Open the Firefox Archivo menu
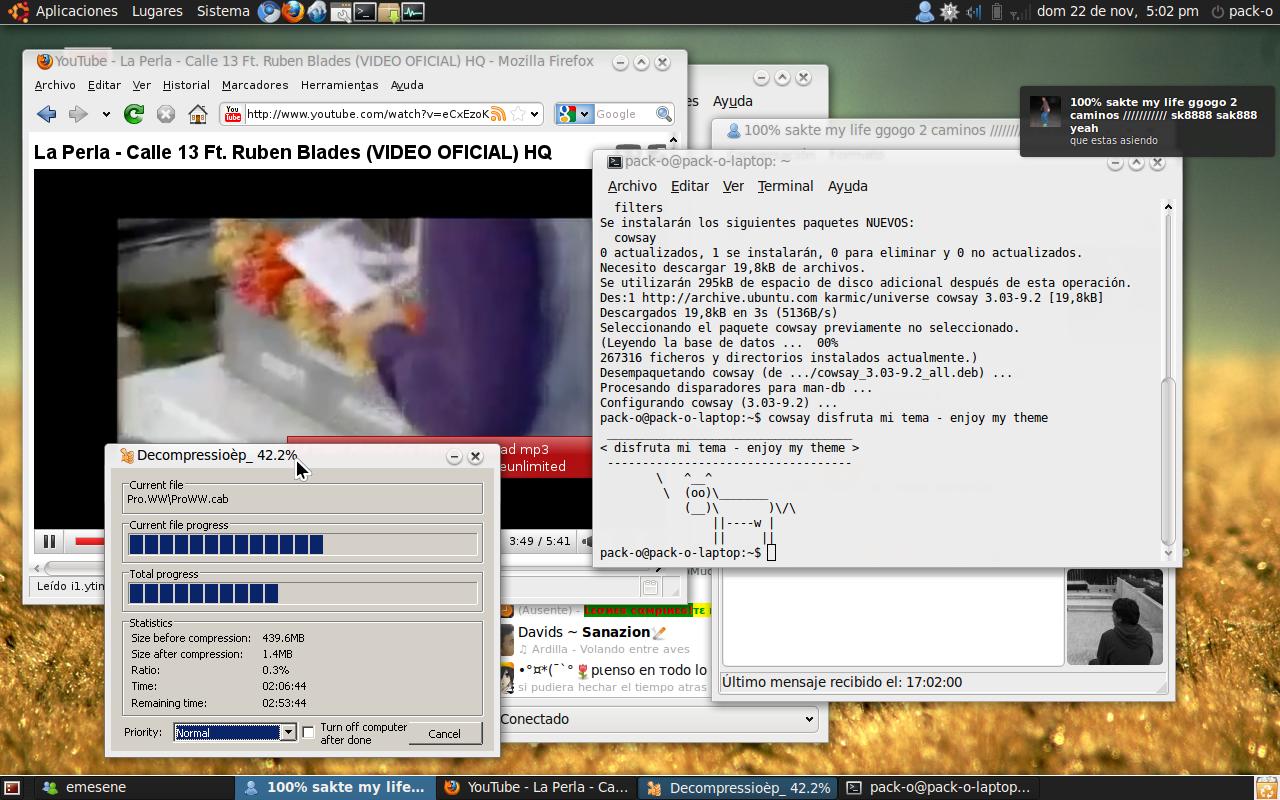 pyautogui.click(x=55, y=86)
